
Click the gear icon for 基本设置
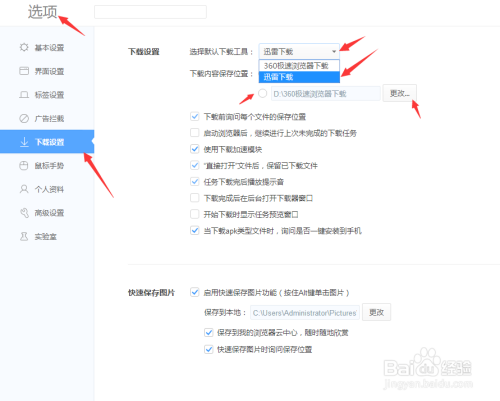click(x=24, y=47)
